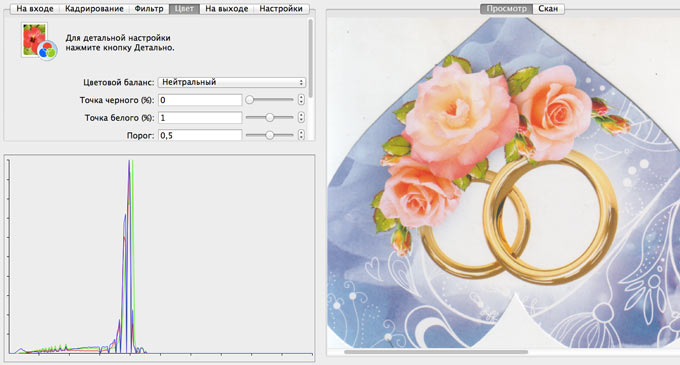Click the Точка белого stepper arrows
The height and width of the screenshot is (365, 680).
pos(301,117)
